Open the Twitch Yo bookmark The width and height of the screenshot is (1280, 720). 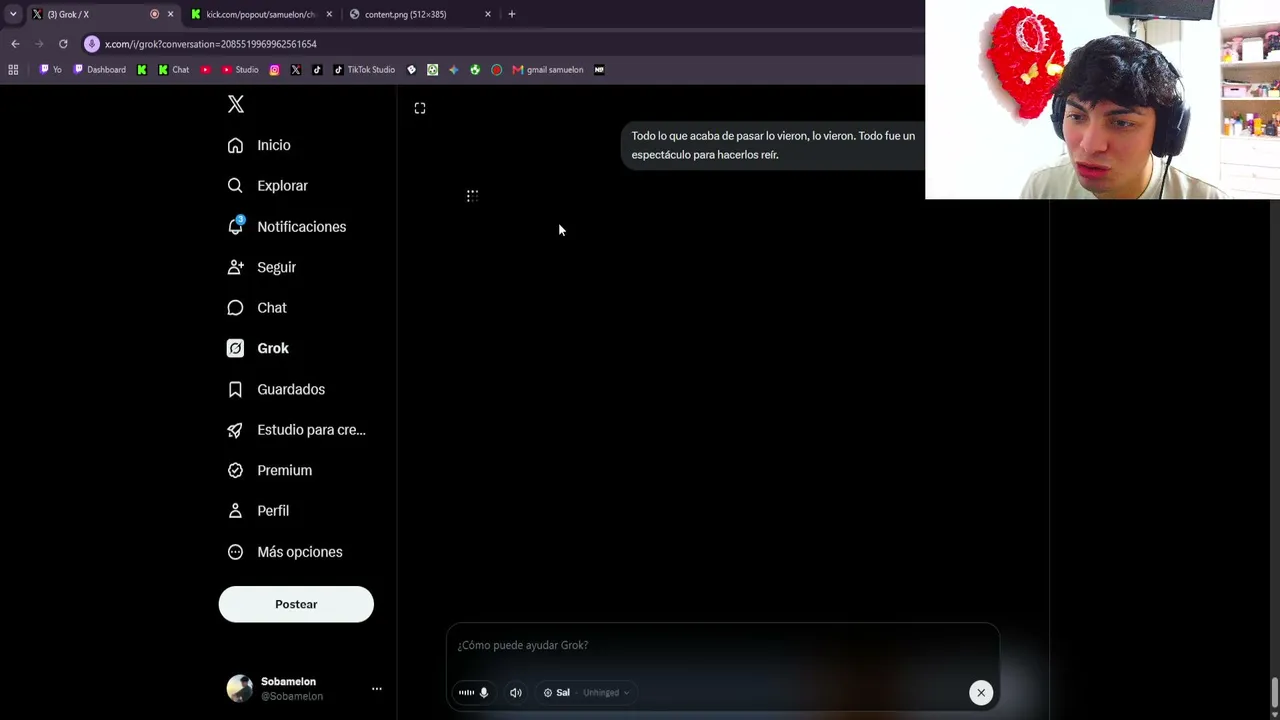[50, 70]
